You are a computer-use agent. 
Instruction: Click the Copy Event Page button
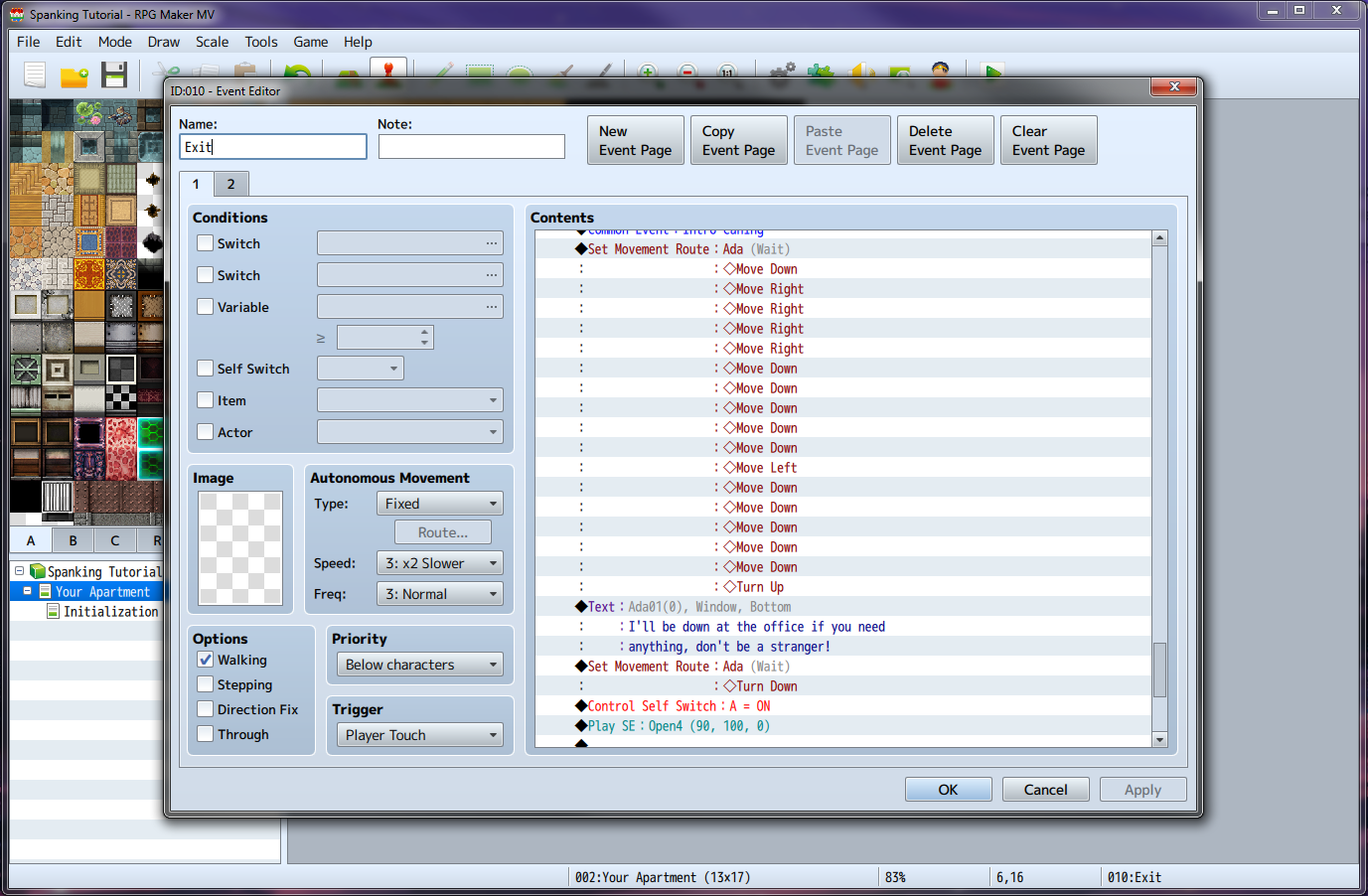tap(739, 140)
